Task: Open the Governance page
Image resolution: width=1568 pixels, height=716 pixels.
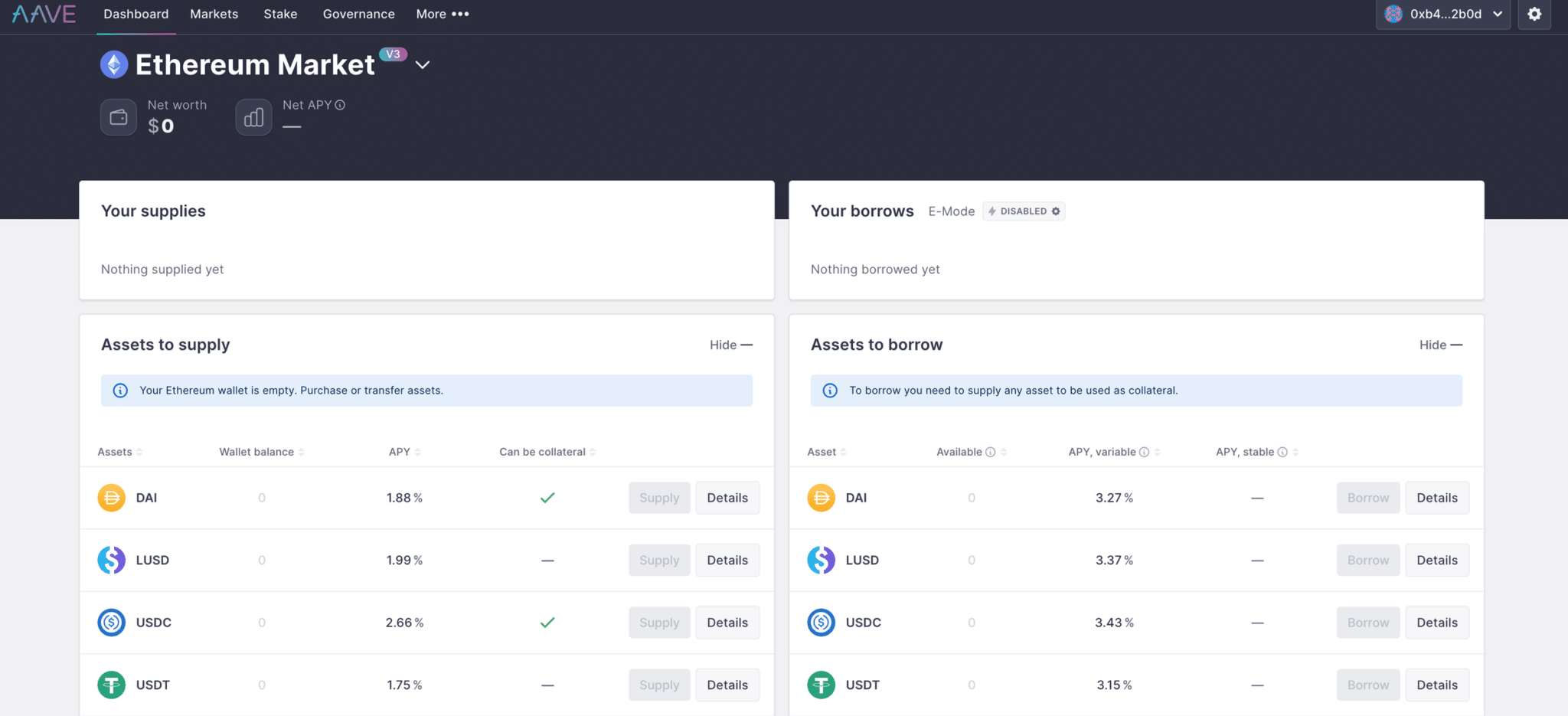Action: tap(358, 14)
